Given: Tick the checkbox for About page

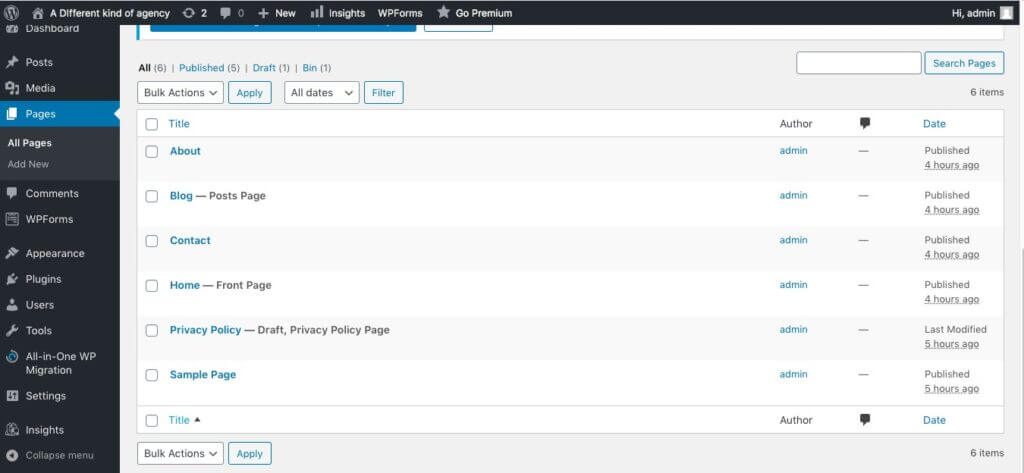Looking at the screenshot, I should tap(152, 152).
